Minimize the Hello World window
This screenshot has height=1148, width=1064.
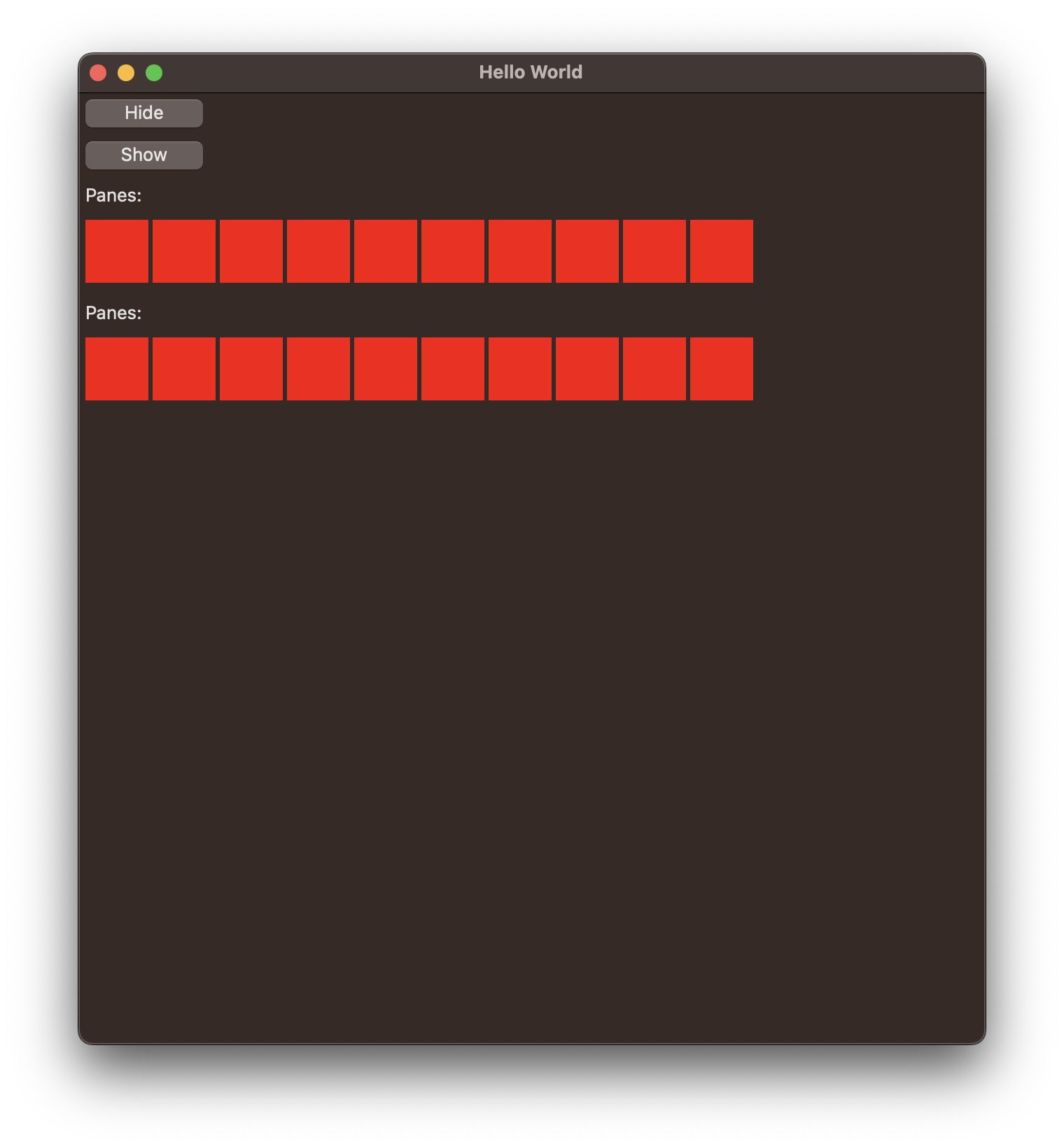126,73
